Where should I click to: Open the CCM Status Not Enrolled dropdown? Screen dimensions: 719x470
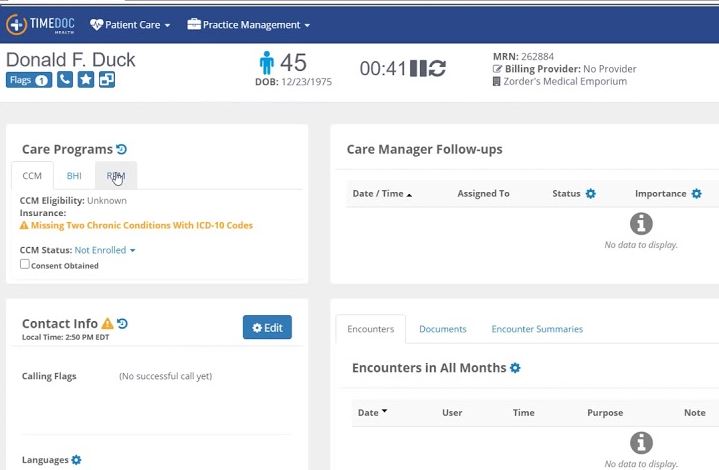[105, 250]
